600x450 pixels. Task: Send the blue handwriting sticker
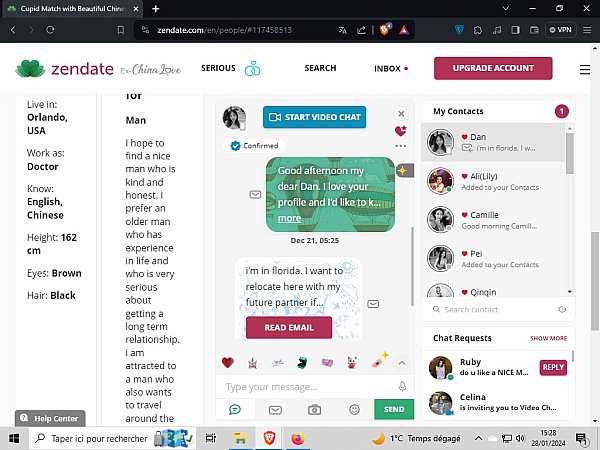click(x=277, y=362)
